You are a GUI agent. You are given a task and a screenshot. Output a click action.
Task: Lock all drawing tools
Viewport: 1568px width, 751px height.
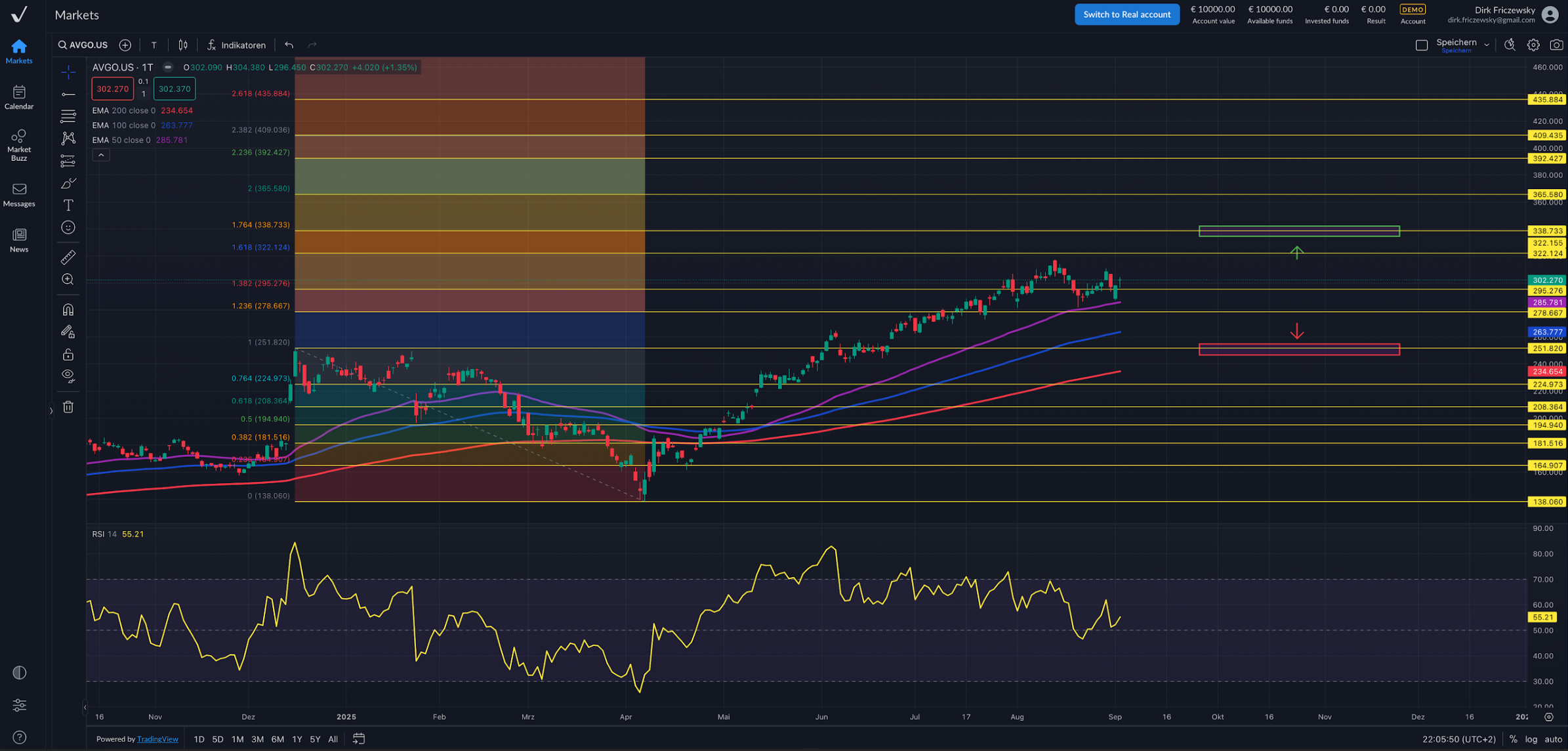point(68,354)
